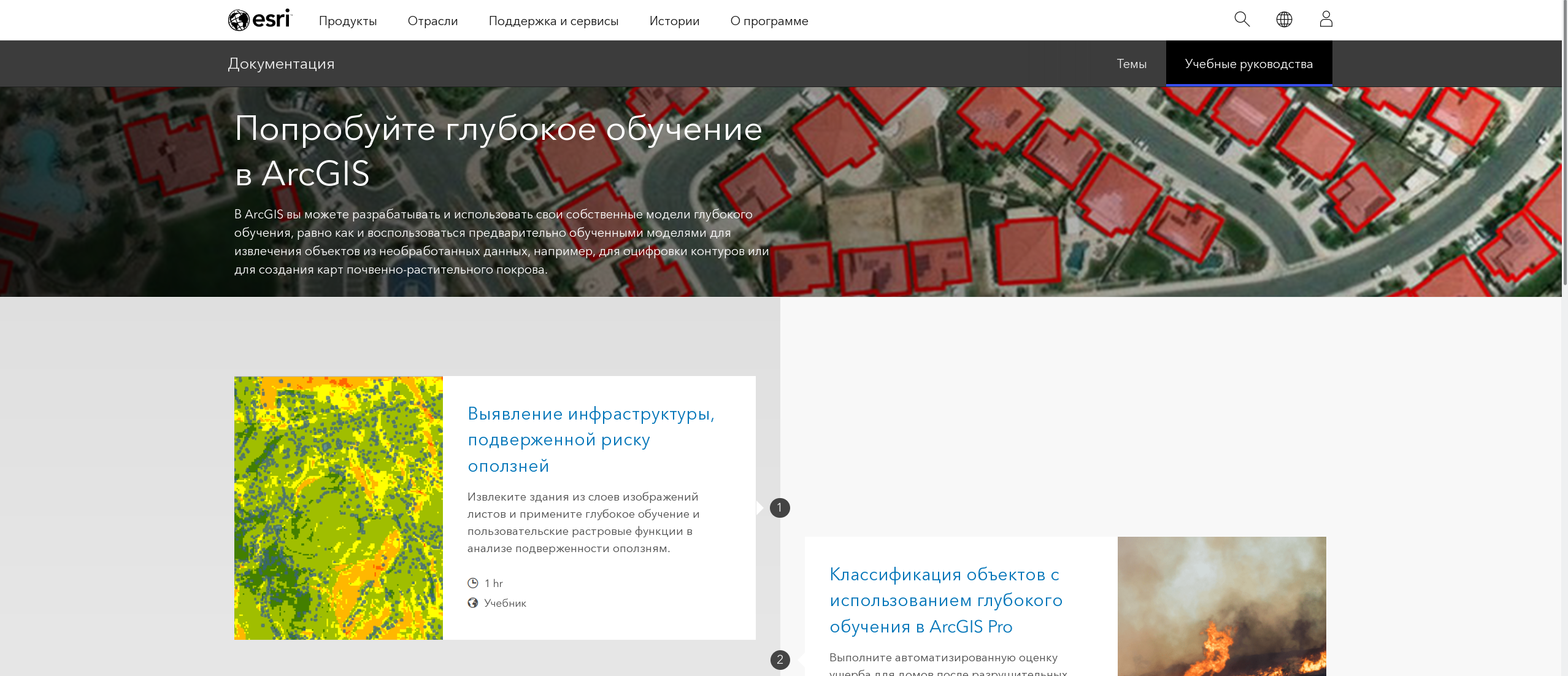Click the landslide susceptibility map thumbnail
1568x676 pixels.
coord(338,508)
